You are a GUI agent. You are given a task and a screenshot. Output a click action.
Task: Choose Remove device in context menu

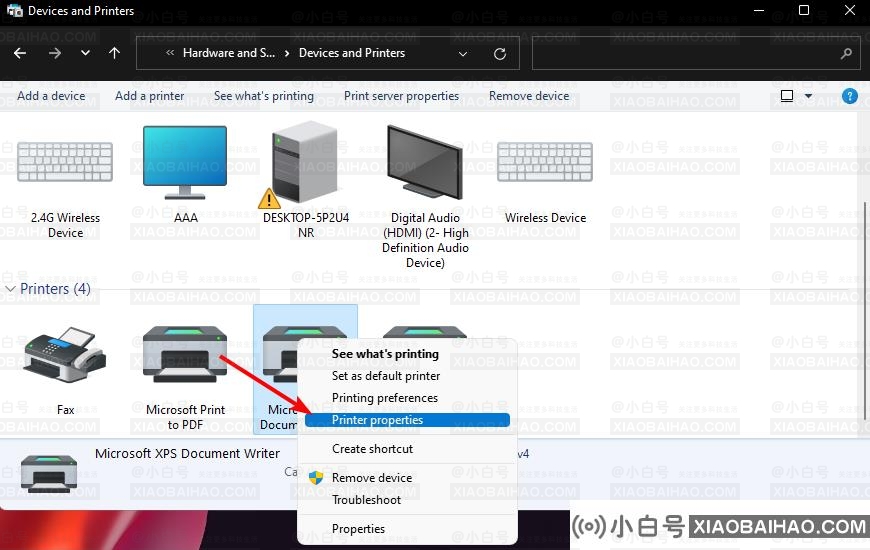coord(372,478)
